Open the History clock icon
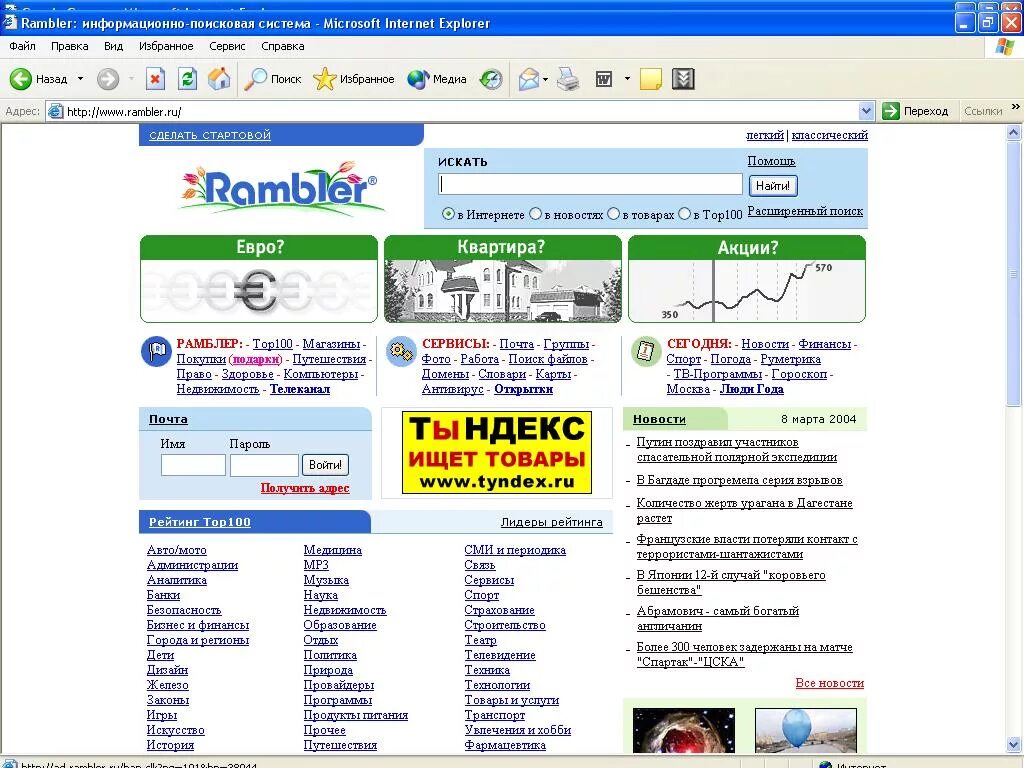The image size is (1024, 768). 490,79
